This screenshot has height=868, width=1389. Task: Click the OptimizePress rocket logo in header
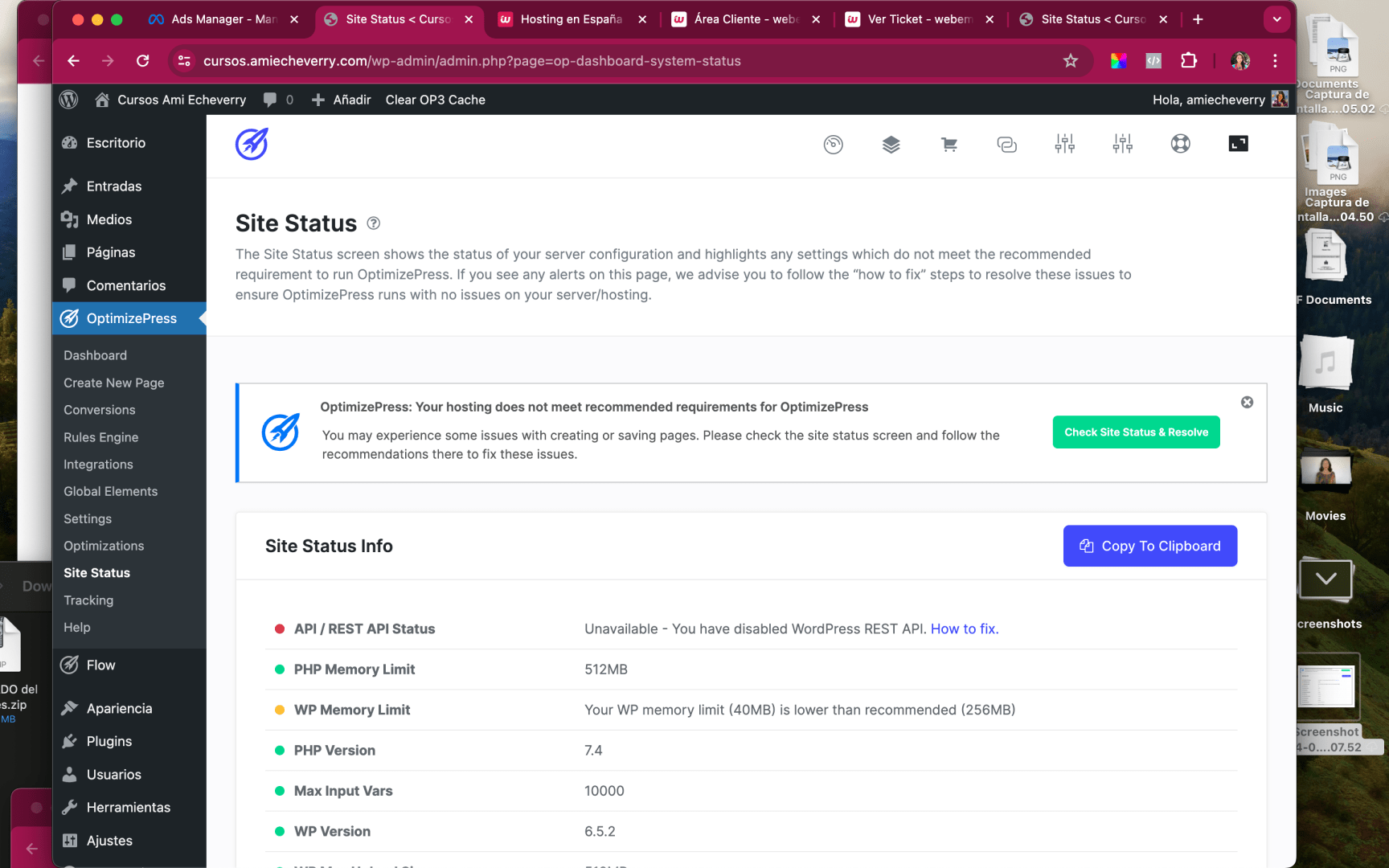coord(252,144)
